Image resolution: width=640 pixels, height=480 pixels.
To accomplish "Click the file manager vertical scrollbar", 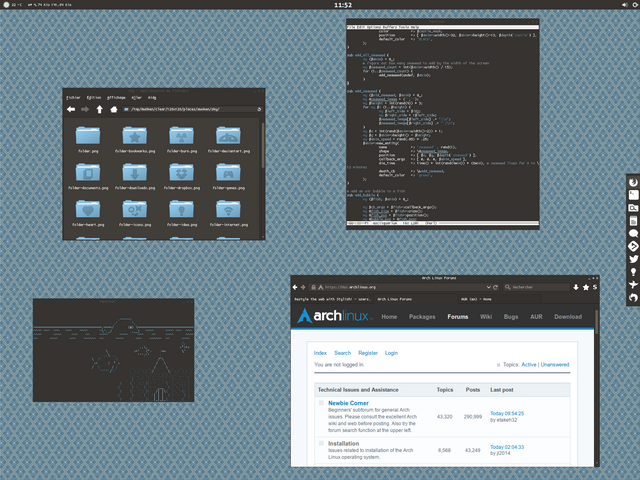I will point(262,145).
